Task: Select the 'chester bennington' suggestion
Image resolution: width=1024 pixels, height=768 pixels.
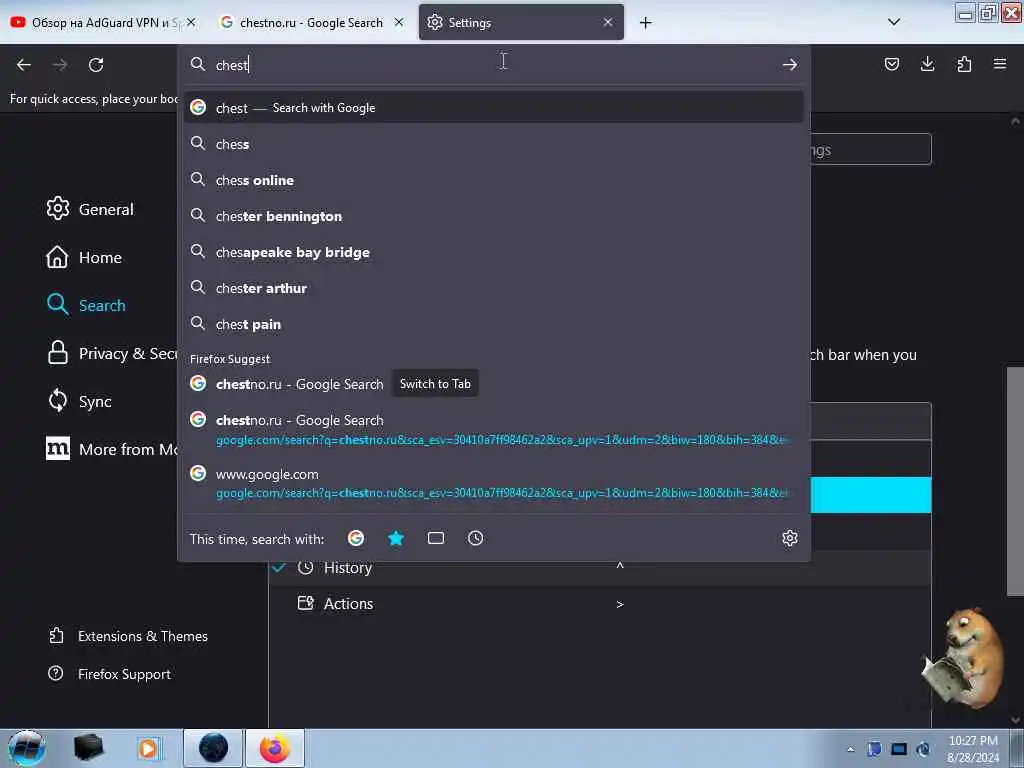Action: [493, 216]
